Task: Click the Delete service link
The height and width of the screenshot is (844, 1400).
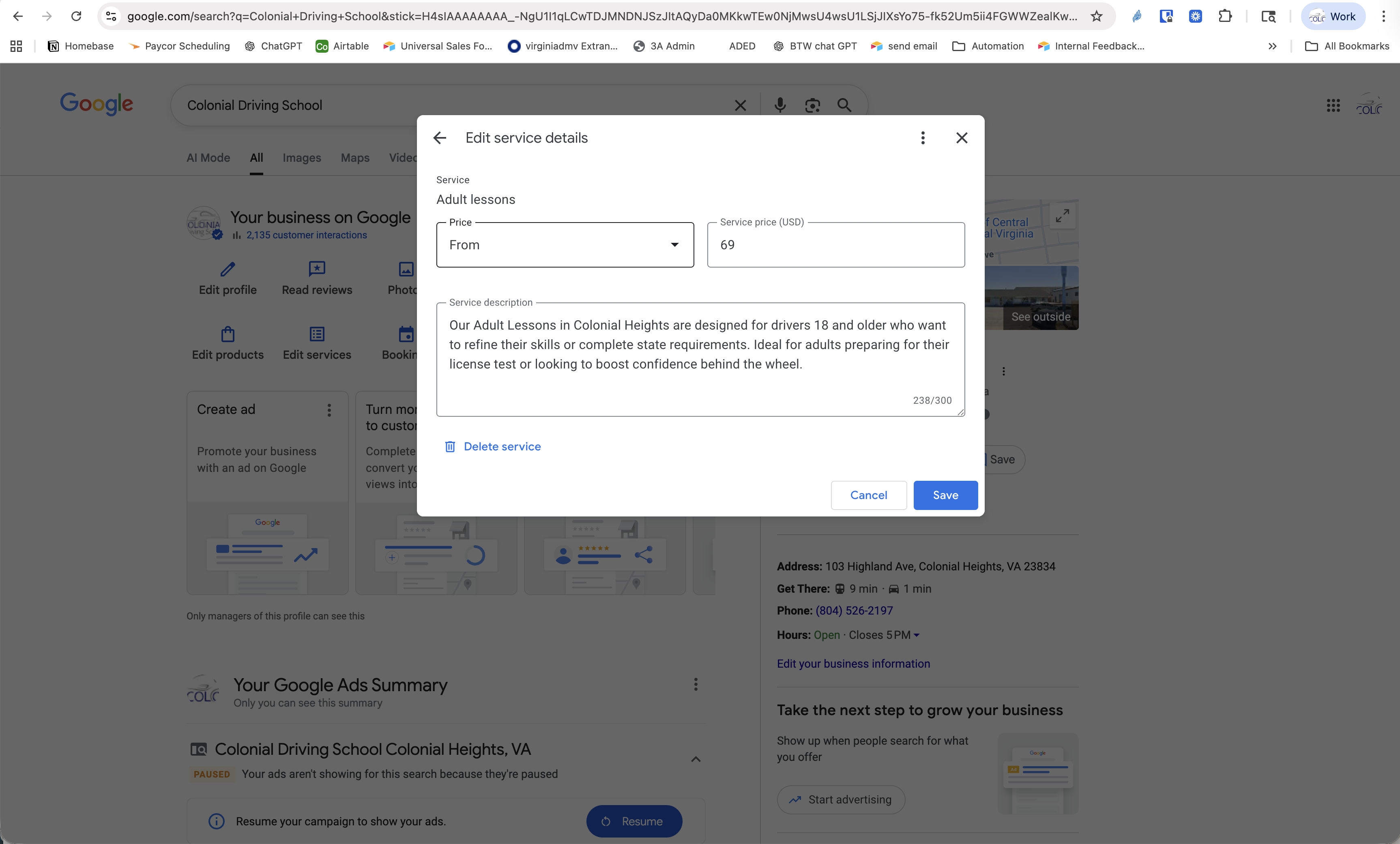Action: click(x=502, y=446)
